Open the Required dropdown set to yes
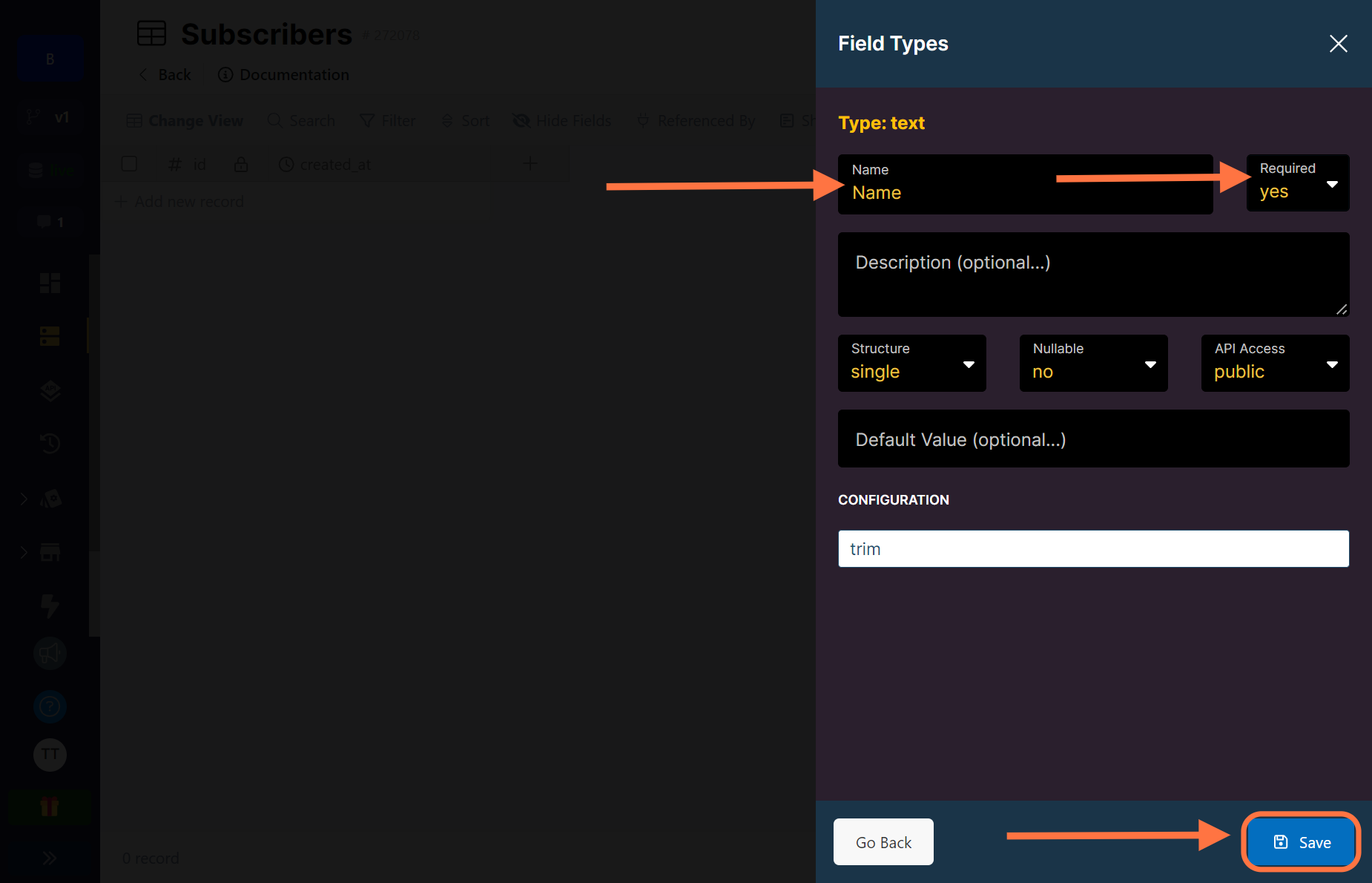The image size is (1372, 883). (1297, 183)
